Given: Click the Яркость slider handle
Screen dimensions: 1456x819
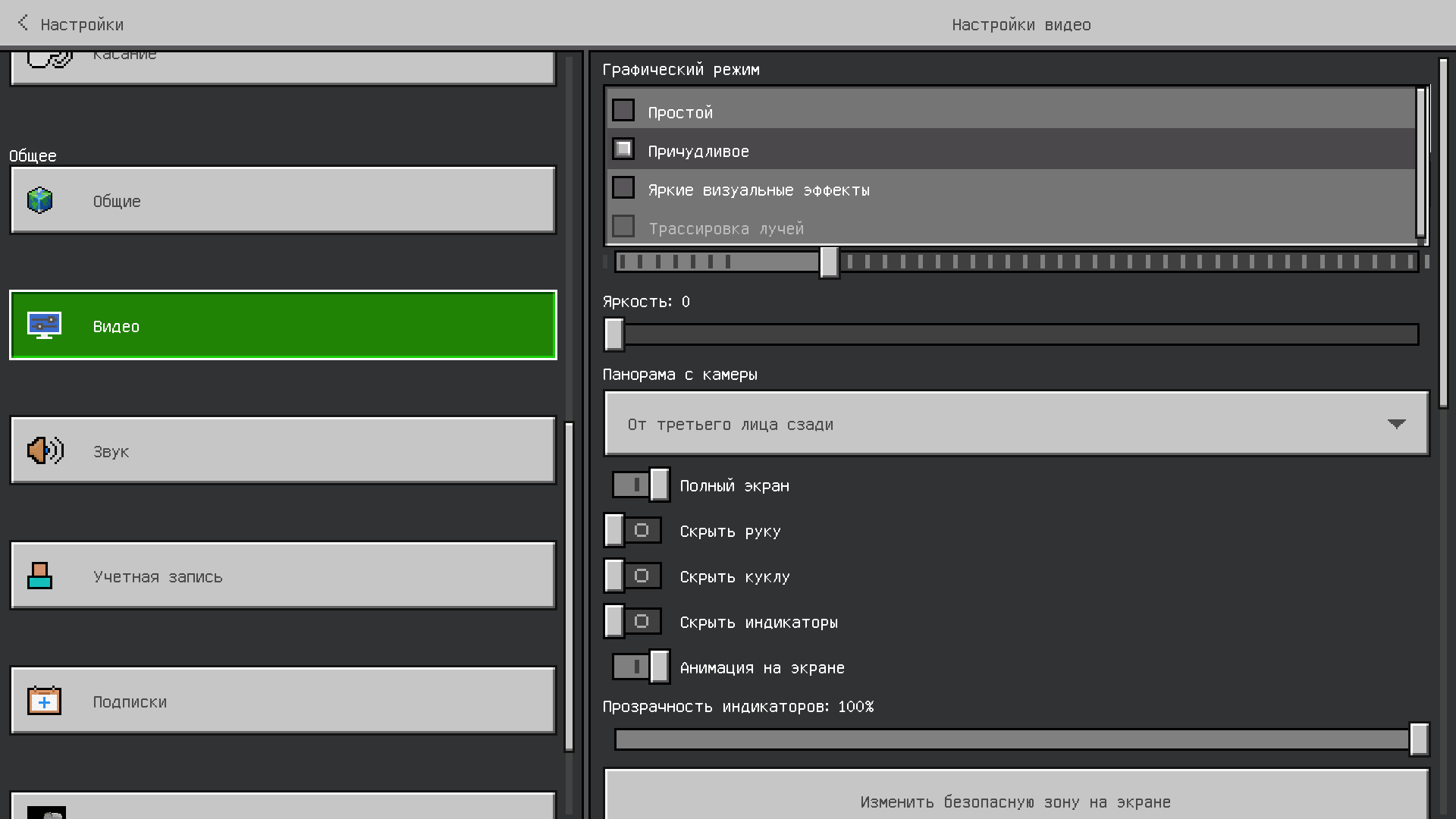Looking at the screenshot, I should [x=614, y=334].
